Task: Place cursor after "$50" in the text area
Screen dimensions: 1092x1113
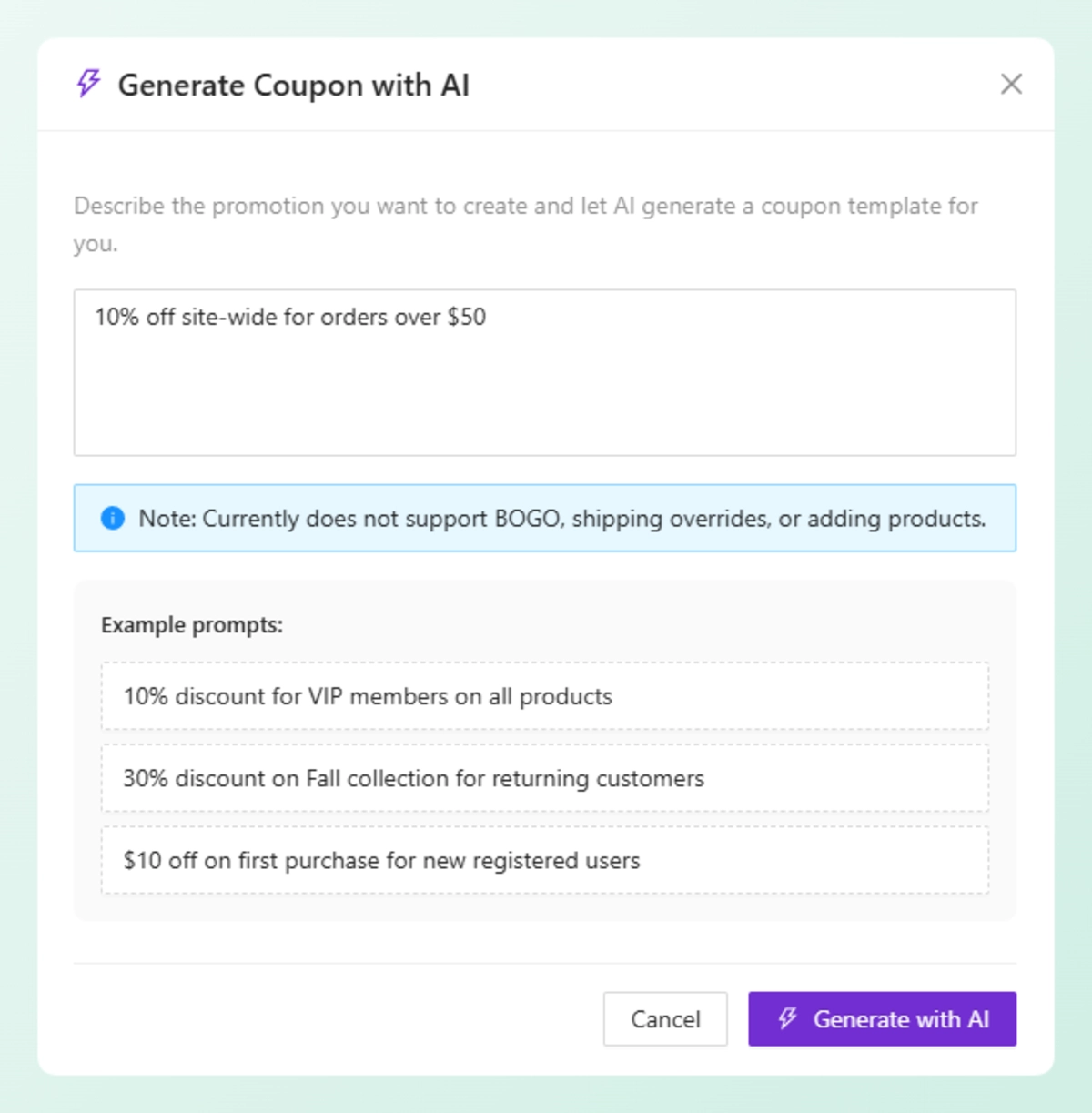Action: pyautogui.click(x=489, y=317)
